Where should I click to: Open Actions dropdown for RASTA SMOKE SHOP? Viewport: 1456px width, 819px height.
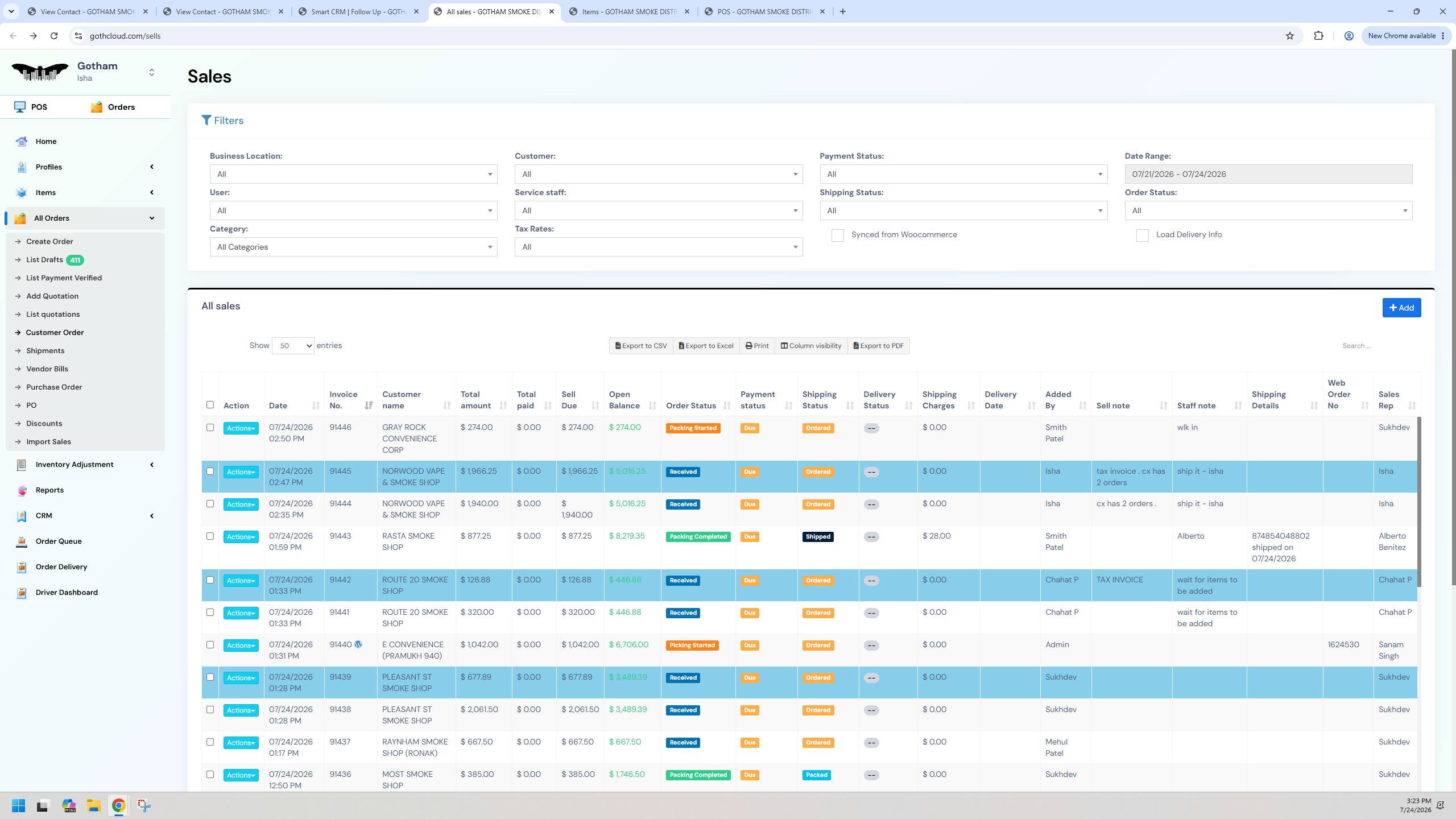(241, 537)
